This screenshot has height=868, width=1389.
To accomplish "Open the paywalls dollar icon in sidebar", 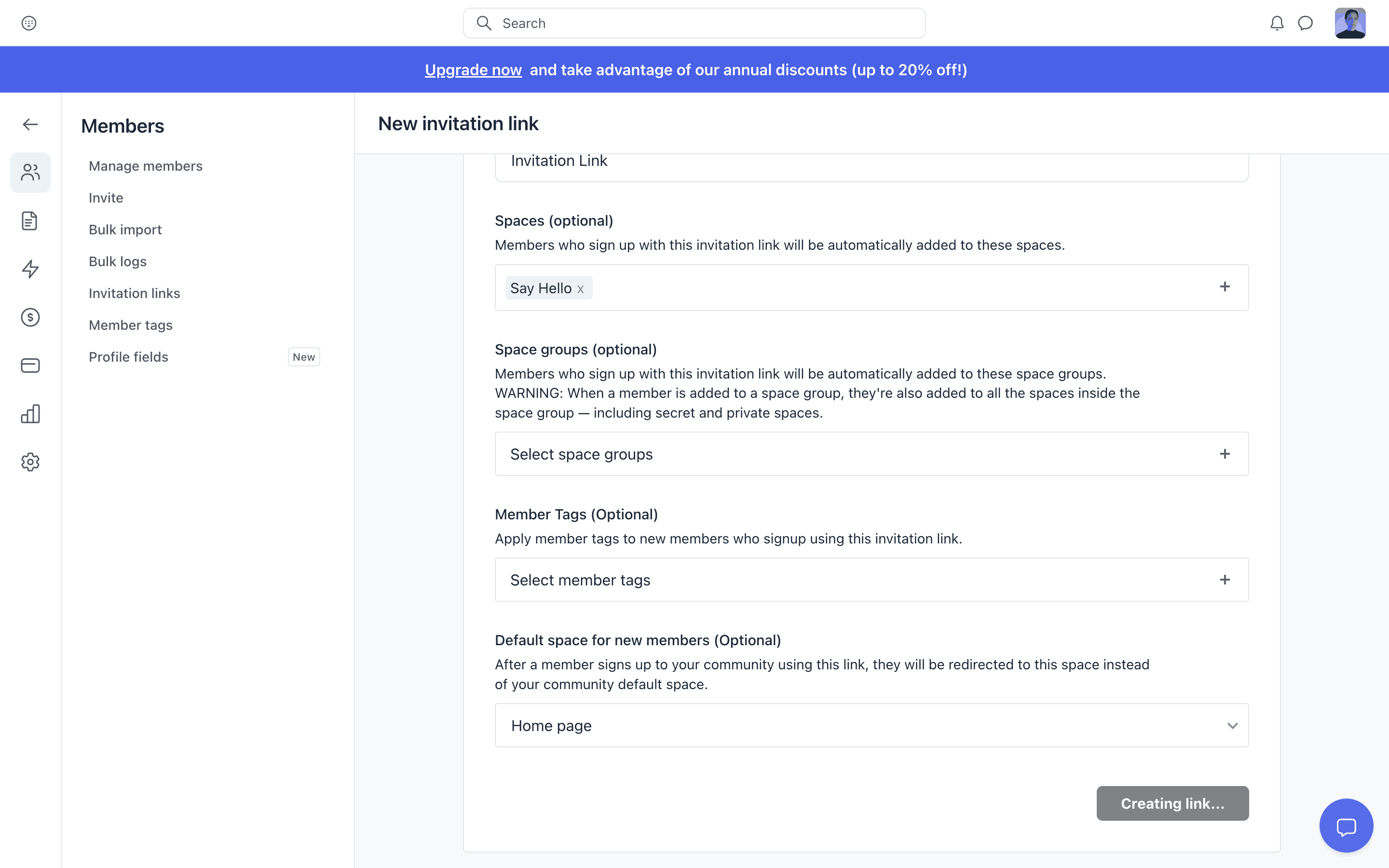I will pyautogui.click(x=30, y=317).
